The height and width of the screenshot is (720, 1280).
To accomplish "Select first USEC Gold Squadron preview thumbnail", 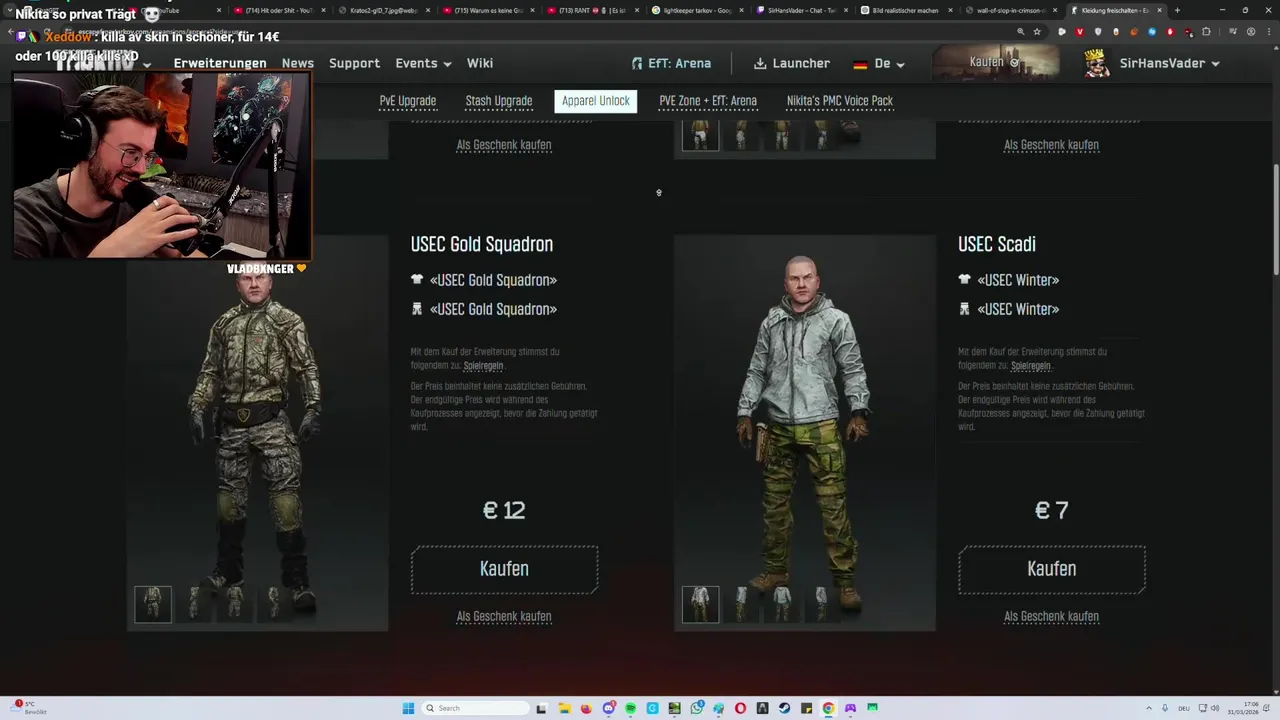I will (x=153, y=604).
